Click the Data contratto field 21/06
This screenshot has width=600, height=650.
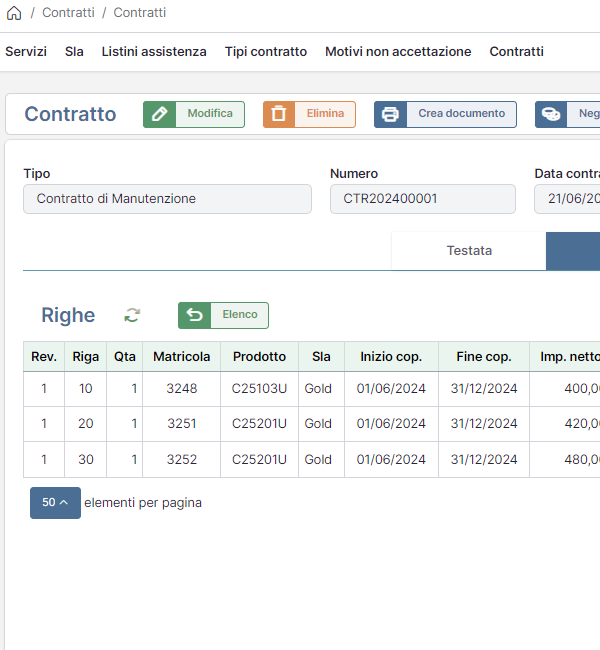pos(567,199)
